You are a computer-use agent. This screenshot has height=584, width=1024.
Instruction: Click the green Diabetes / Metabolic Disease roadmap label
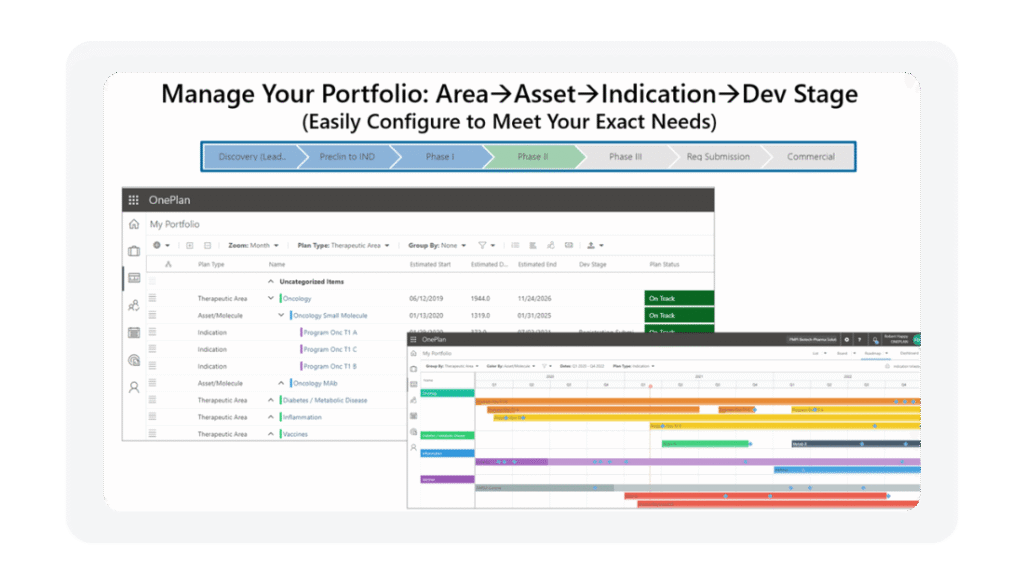point(447,436)
